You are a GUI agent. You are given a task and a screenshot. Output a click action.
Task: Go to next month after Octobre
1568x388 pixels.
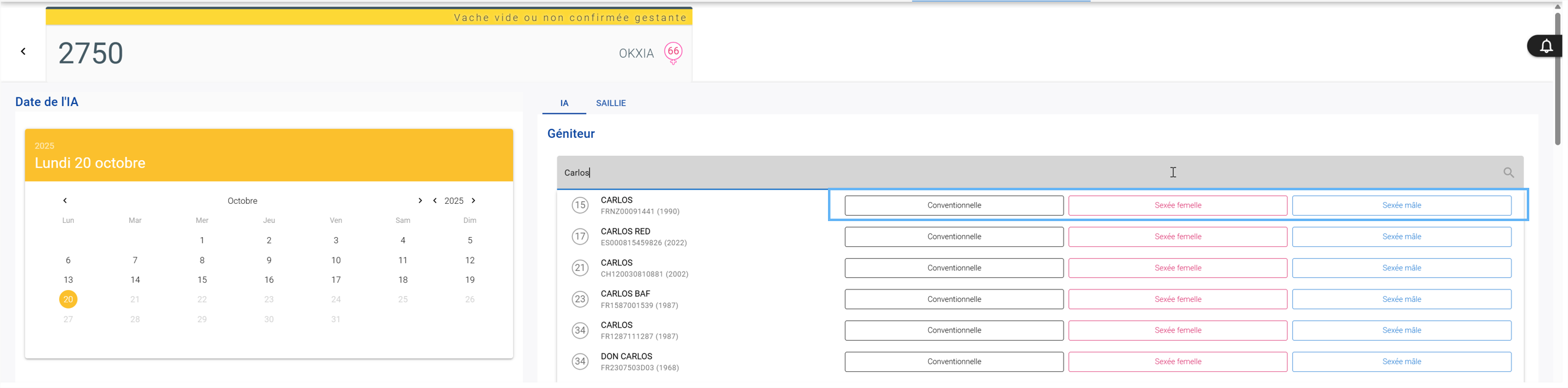pos(420,201)
